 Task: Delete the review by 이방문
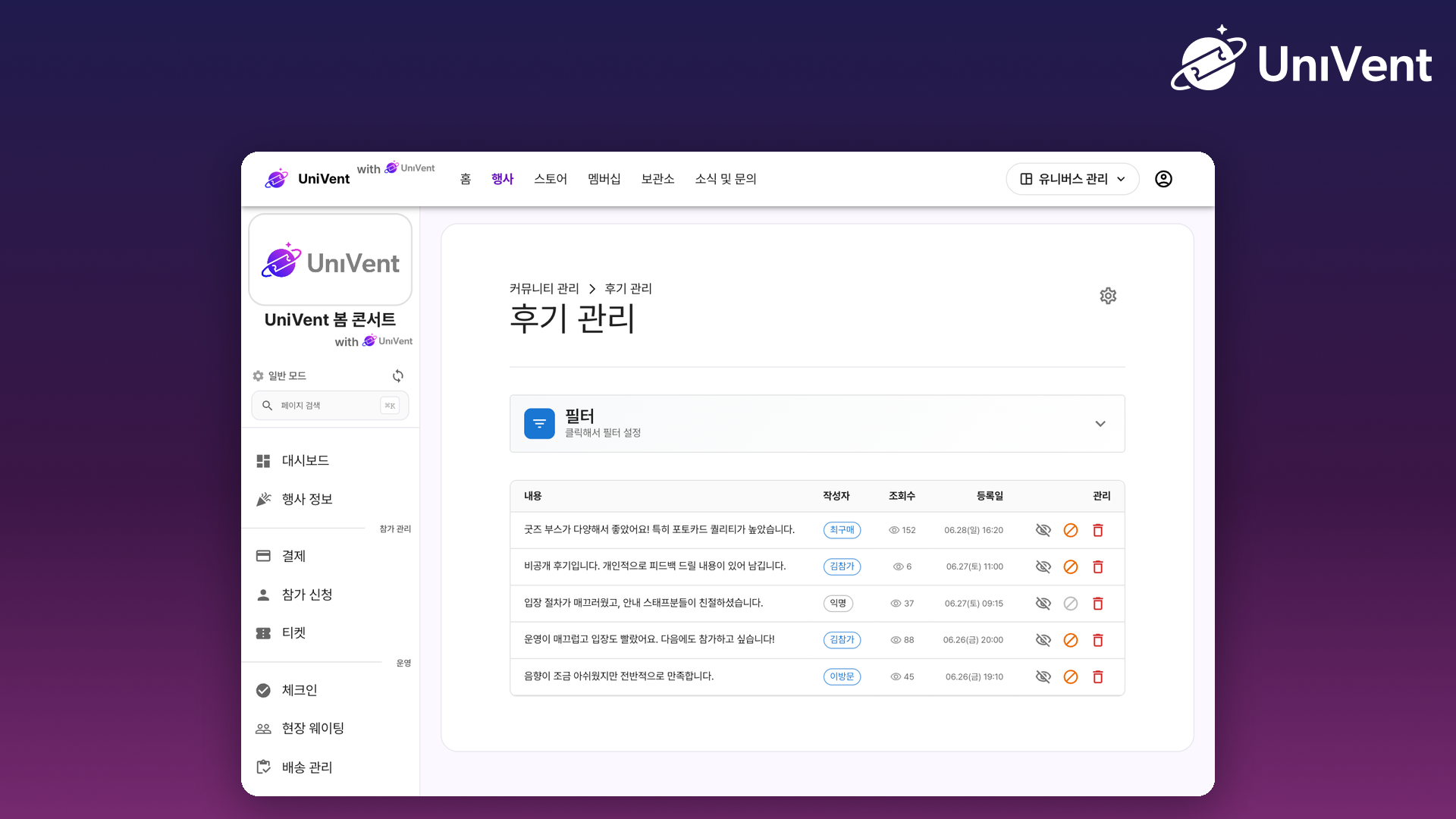point(1097,676)
